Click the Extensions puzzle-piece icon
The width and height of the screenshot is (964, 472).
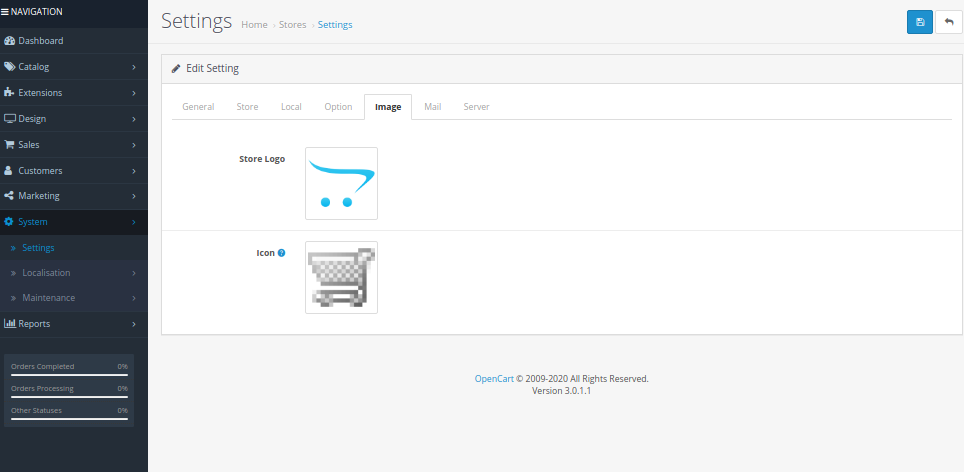tap(9, 92)
